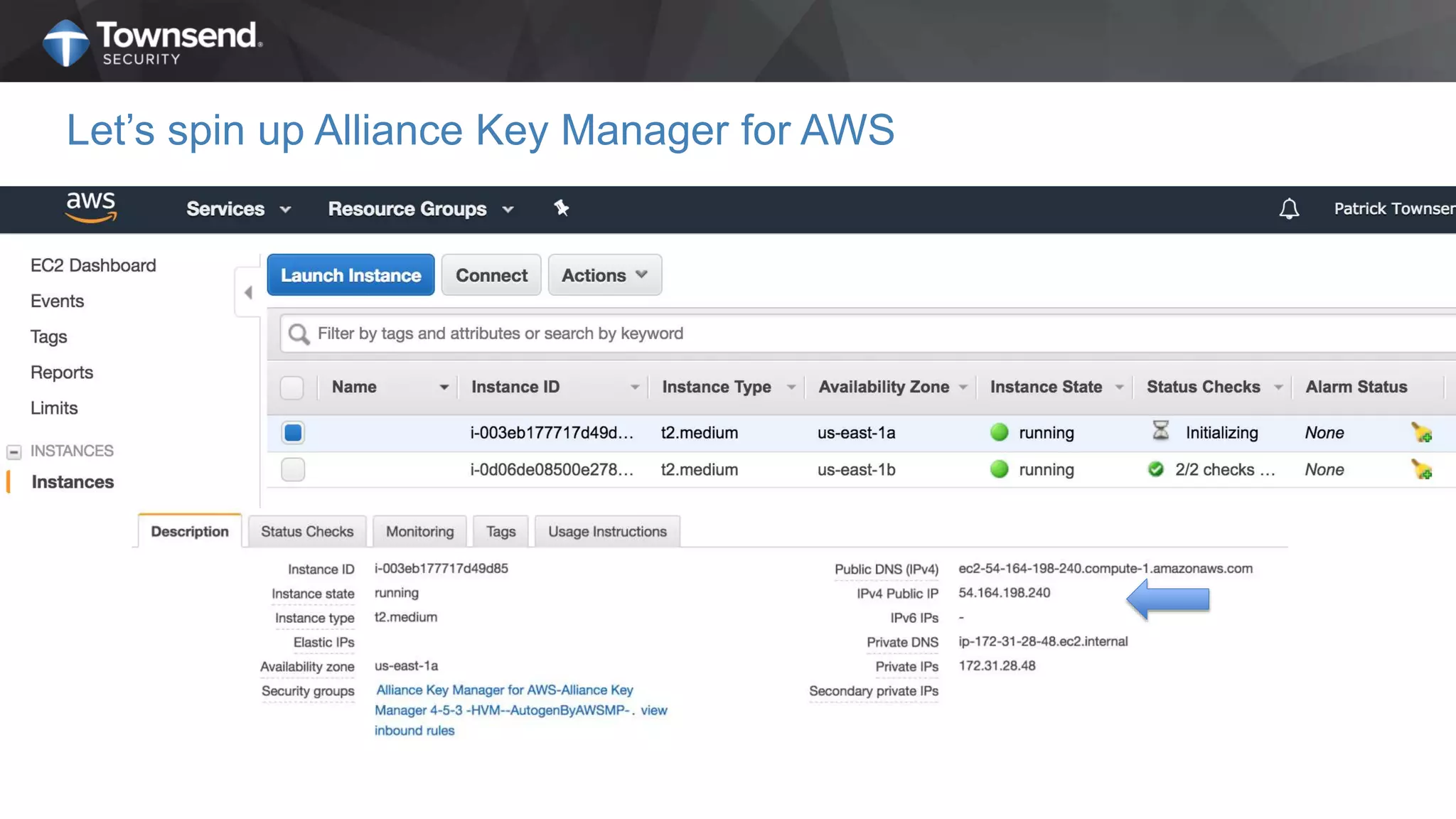This screenshot has width=1456, height=819.
Task: Expand the Actions dropdown button
Action: [605, 275]
